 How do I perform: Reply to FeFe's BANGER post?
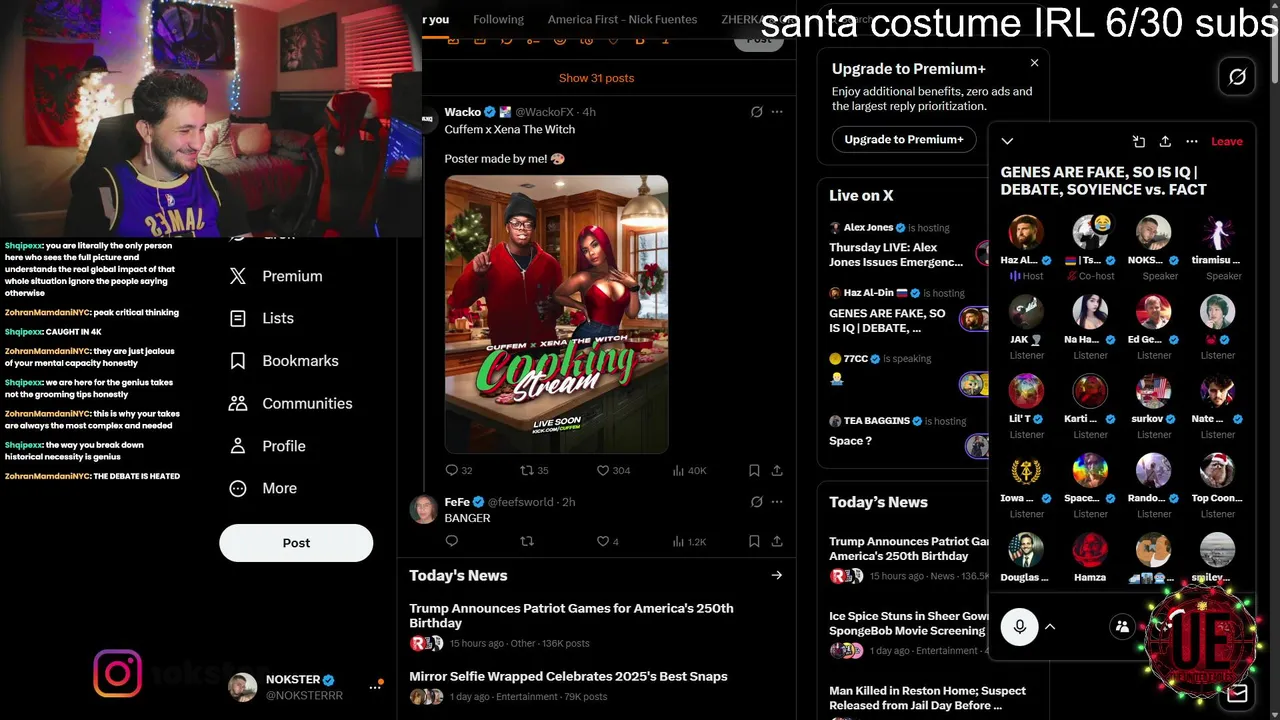451,541
